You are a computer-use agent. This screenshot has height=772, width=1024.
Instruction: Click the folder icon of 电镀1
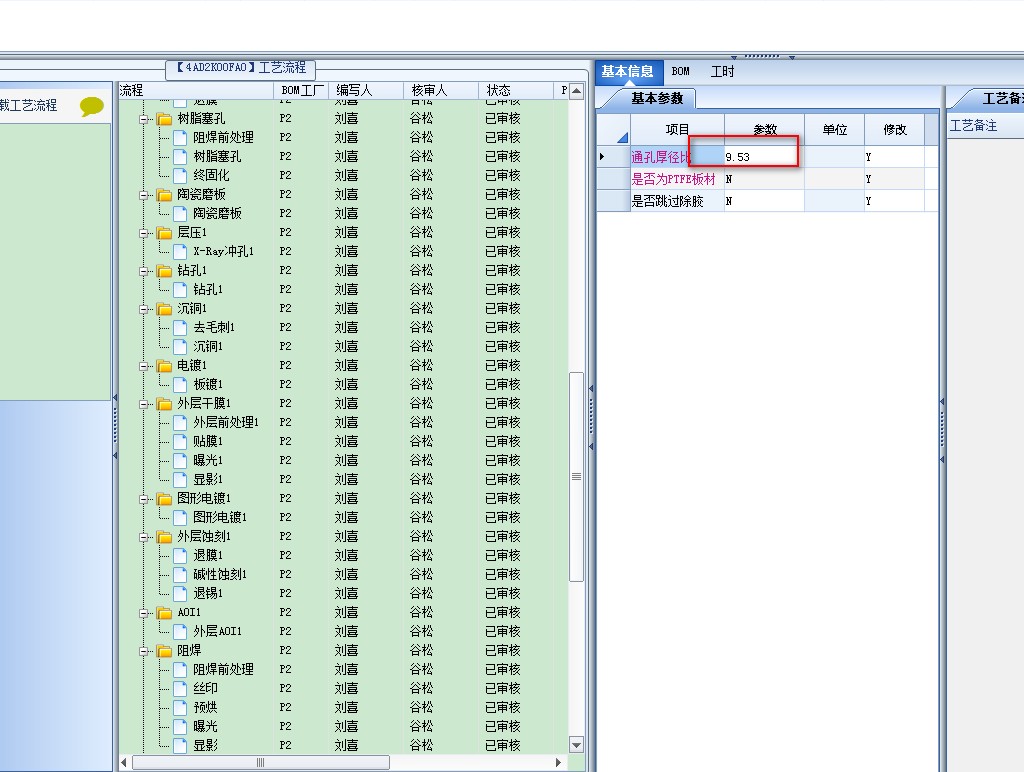pos(165,366)
